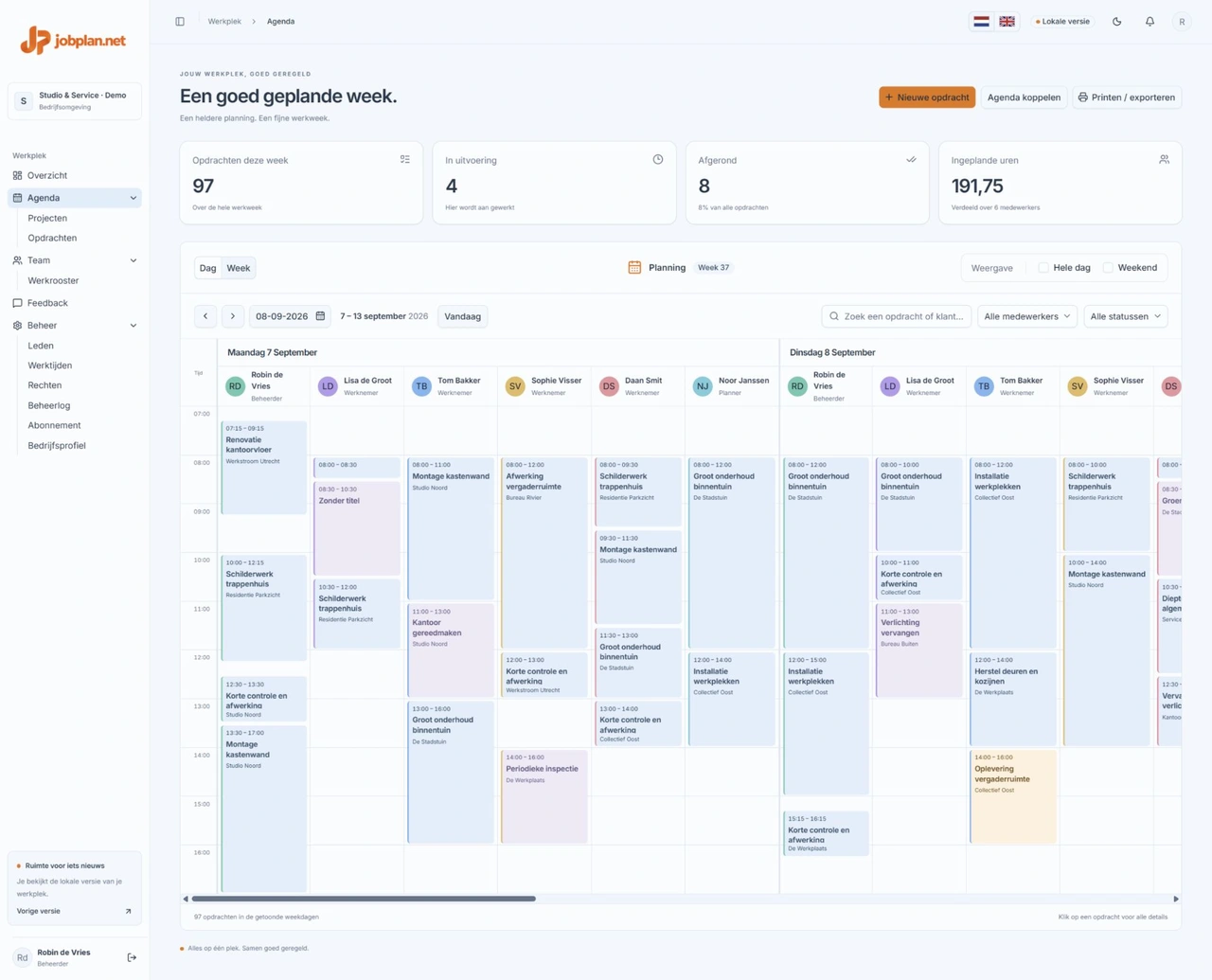This screenshot has height=980, width=1212.
Task: Switch to English language flag
Action: [1007, 22]
